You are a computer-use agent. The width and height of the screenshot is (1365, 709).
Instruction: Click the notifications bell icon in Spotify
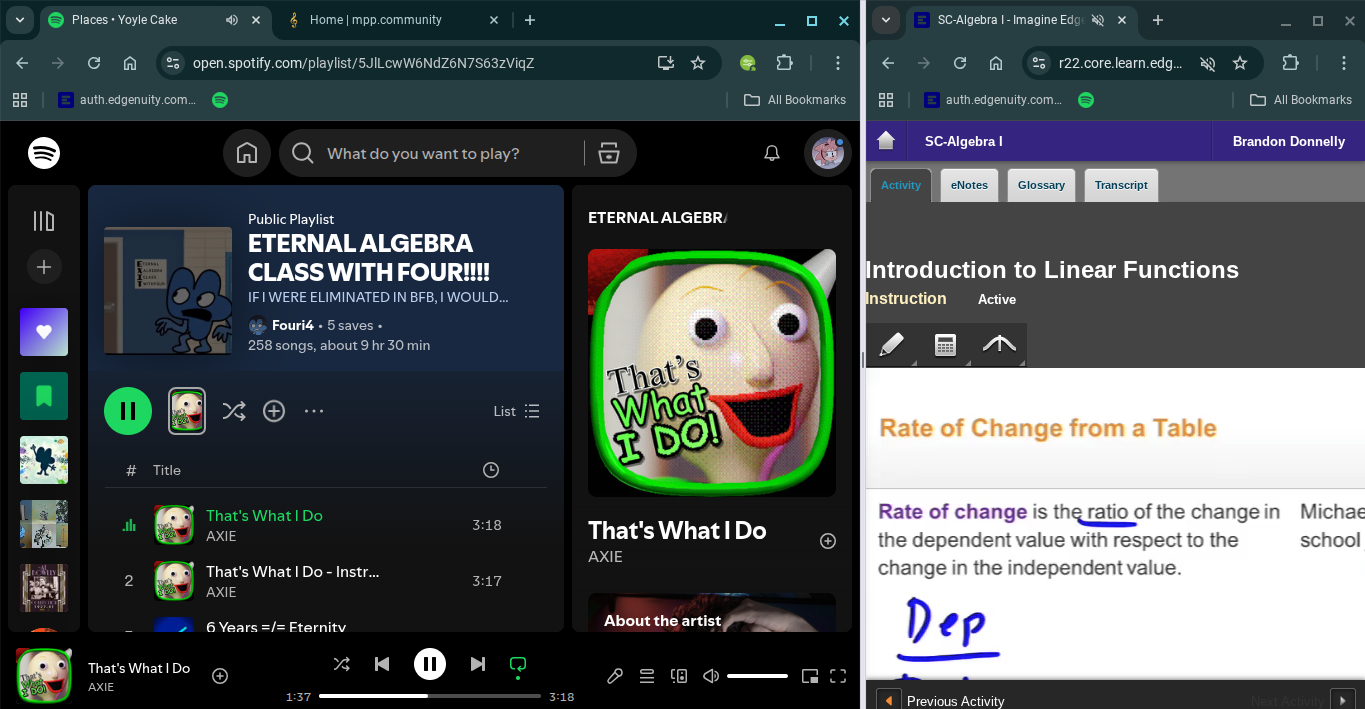point(772,153)
